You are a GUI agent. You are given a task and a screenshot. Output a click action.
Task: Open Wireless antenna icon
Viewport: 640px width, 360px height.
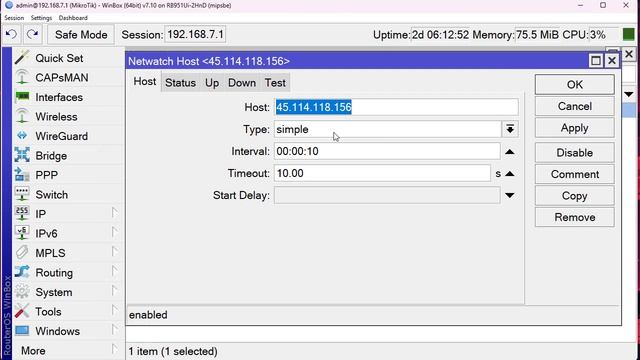click(x=22, y=117)
